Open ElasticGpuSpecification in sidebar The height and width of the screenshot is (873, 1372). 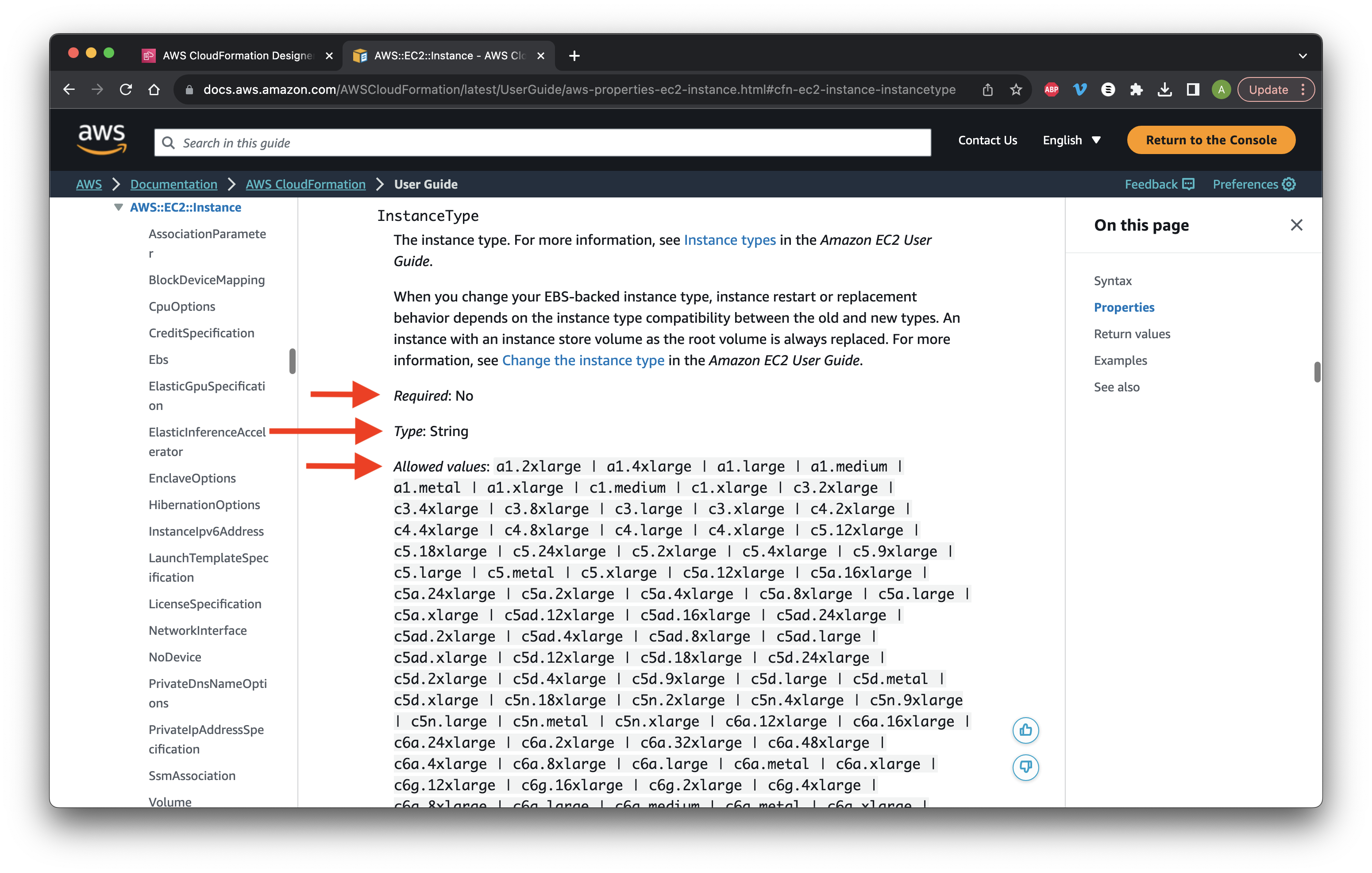(207, 395)
